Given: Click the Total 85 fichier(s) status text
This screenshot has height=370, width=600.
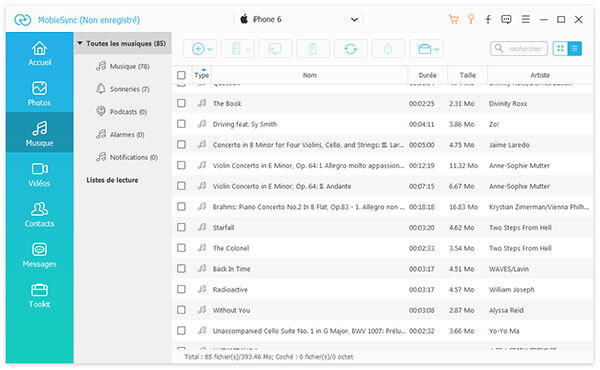Looking at the screenshot, I should point(268,357).
